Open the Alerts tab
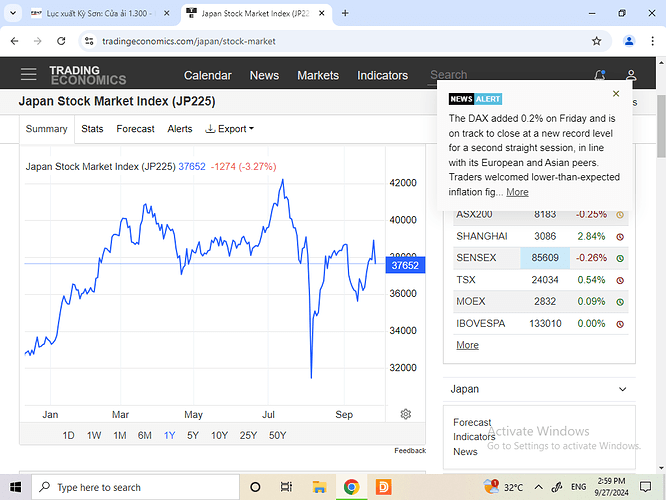This screenshot has height=500, width=666. pyautogui.click(x=180, y=129)
